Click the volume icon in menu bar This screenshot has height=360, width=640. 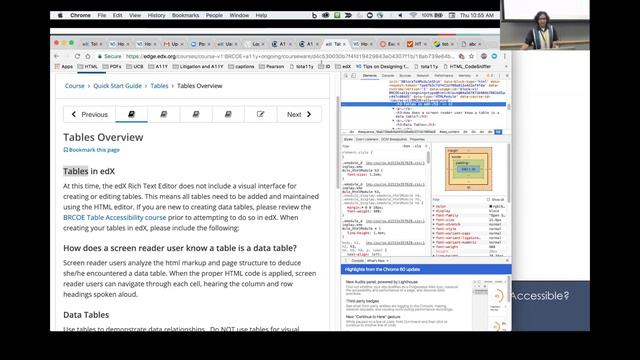(x=400, y=15)
